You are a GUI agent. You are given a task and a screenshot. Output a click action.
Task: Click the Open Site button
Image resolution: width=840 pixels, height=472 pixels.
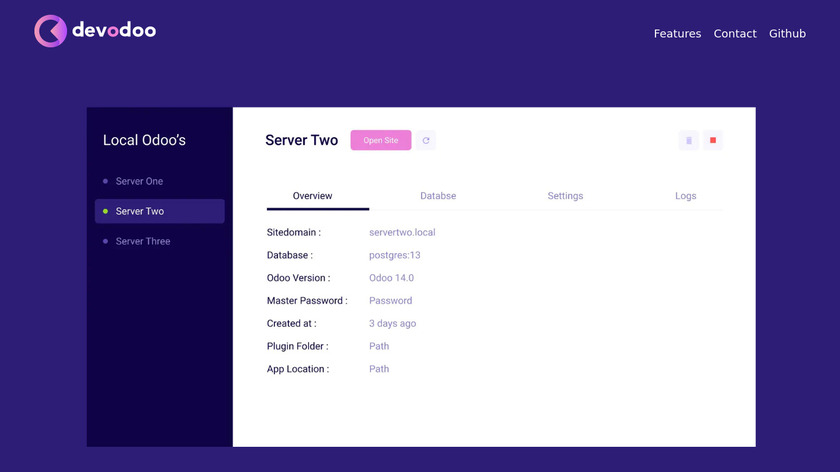[x=381, y=140]
